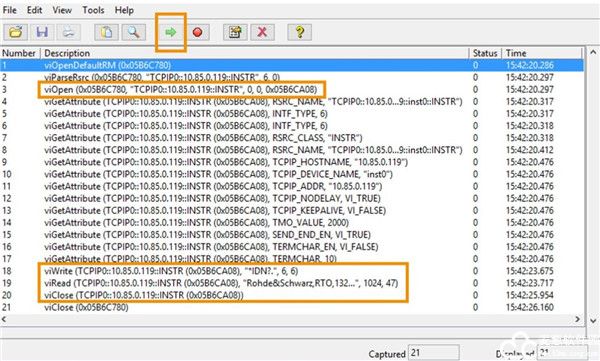Click time value 15:42:23.675
Screen dimensions: 600x361
coord(530,271)
